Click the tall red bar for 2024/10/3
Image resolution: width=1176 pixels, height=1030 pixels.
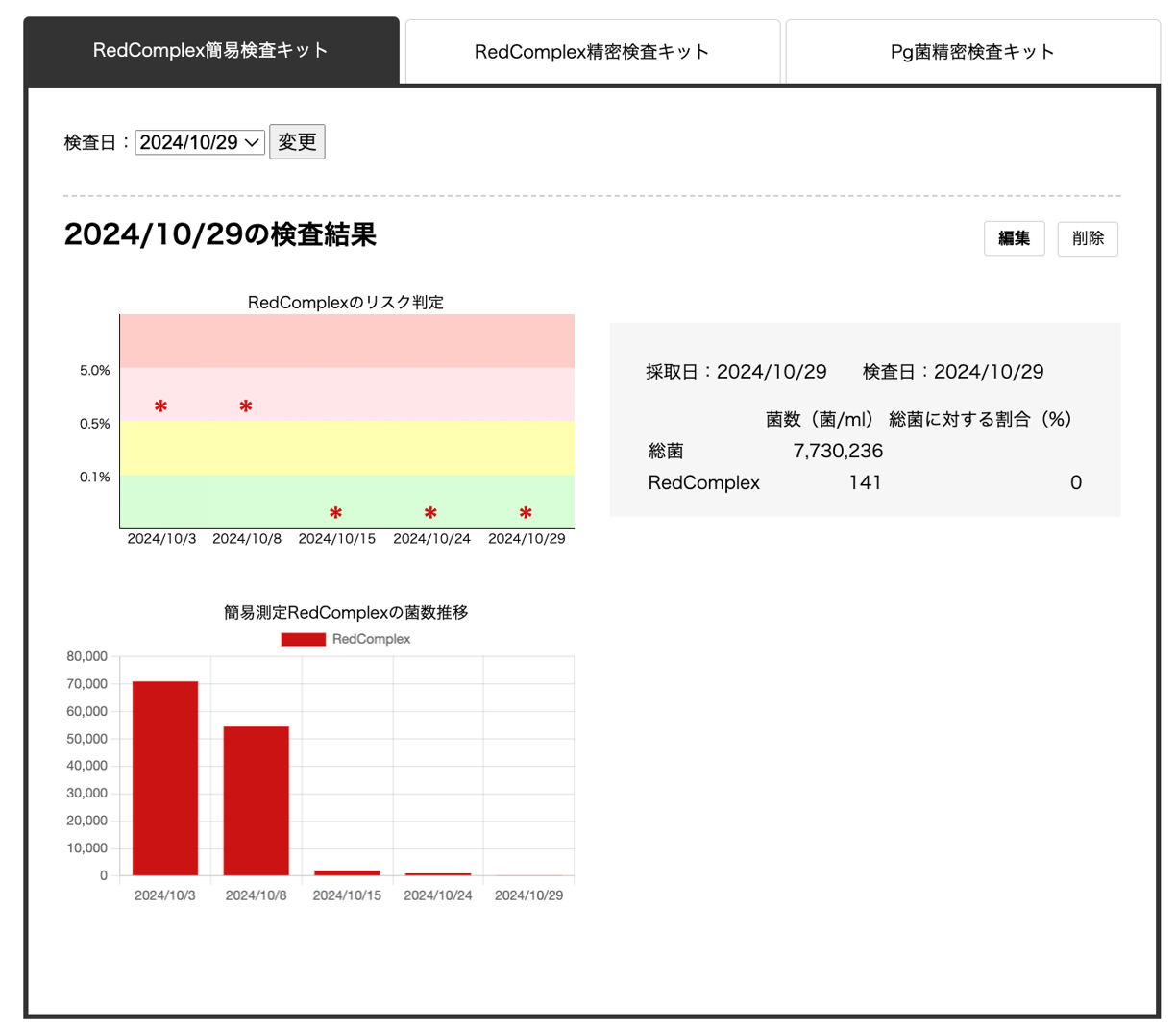pos(164,778)
